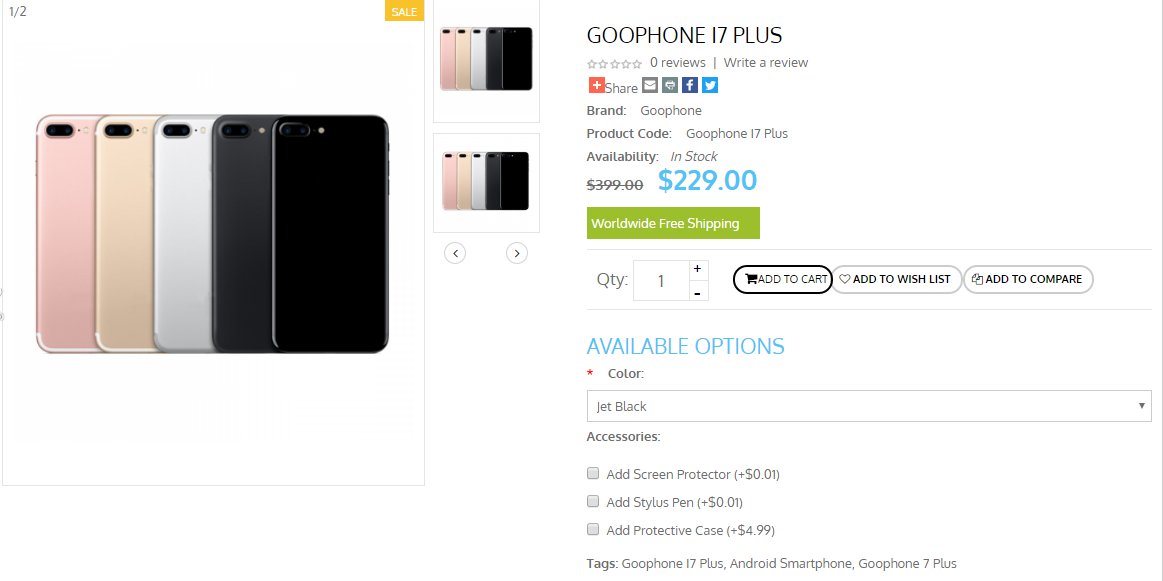Click the print icon
The image size is (1163, 581).
click(670, 86)
